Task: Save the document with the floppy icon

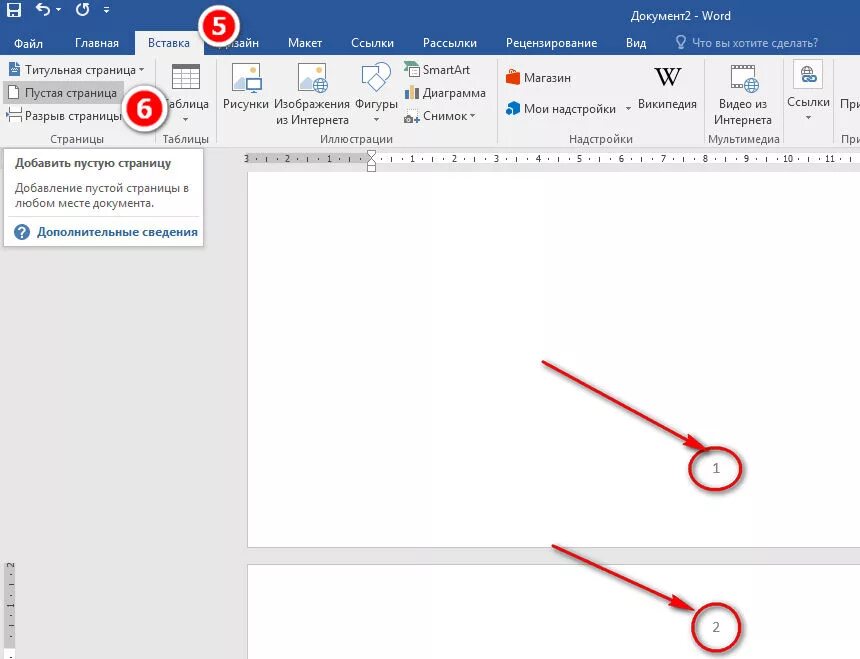Action: (x=13, y=9)
